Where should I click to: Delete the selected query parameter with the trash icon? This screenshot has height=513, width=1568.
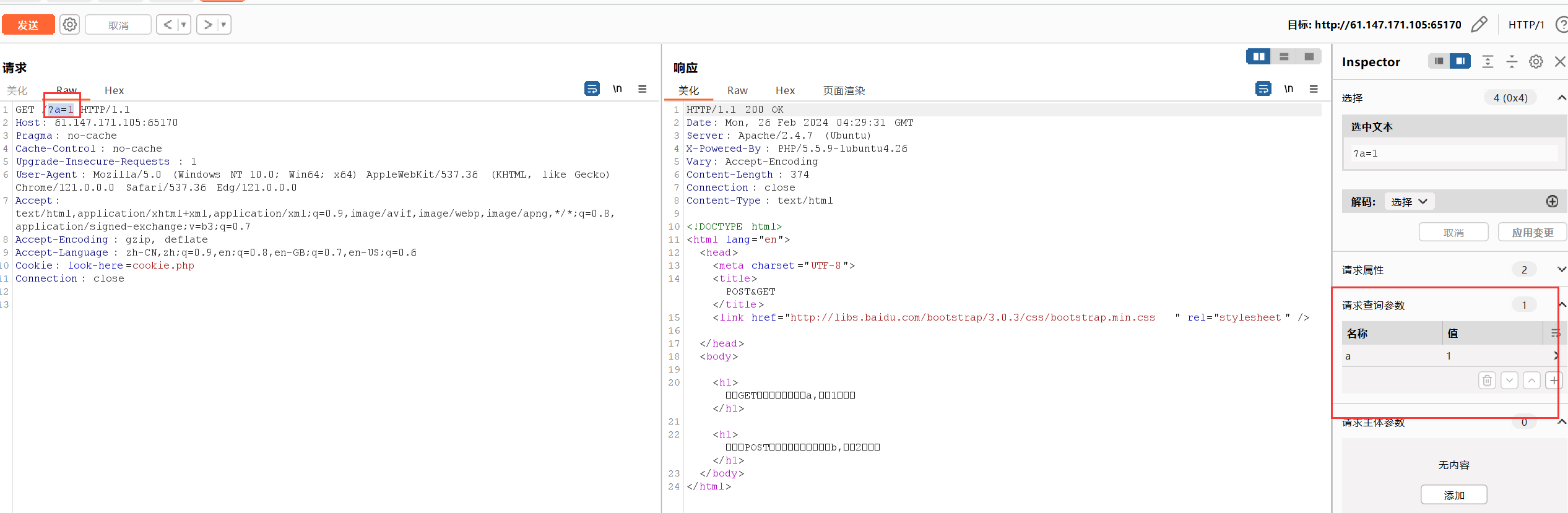(x=1487, y=381)
